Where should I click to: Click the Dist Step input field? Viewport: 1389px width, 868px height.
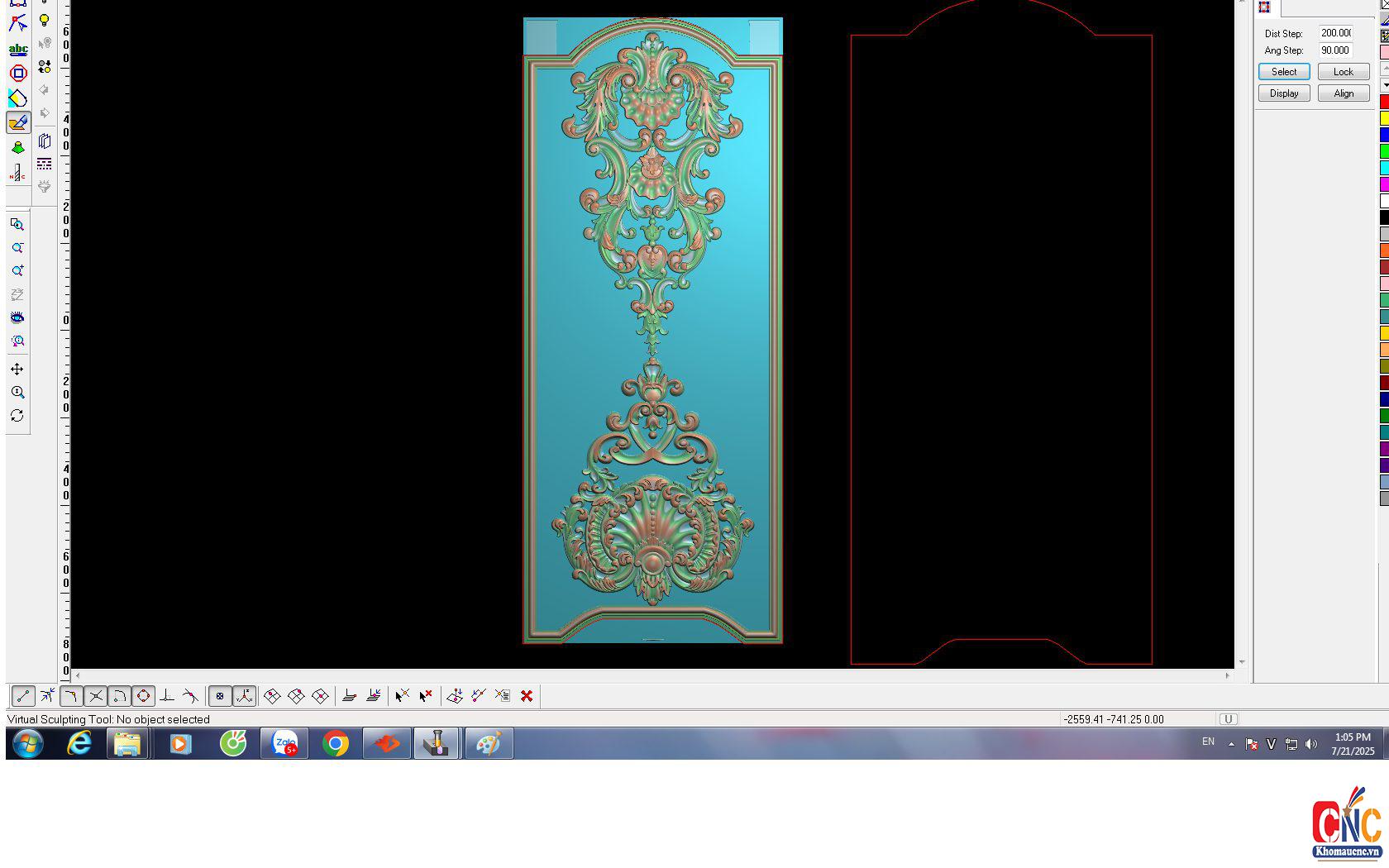coord(1335,33)
